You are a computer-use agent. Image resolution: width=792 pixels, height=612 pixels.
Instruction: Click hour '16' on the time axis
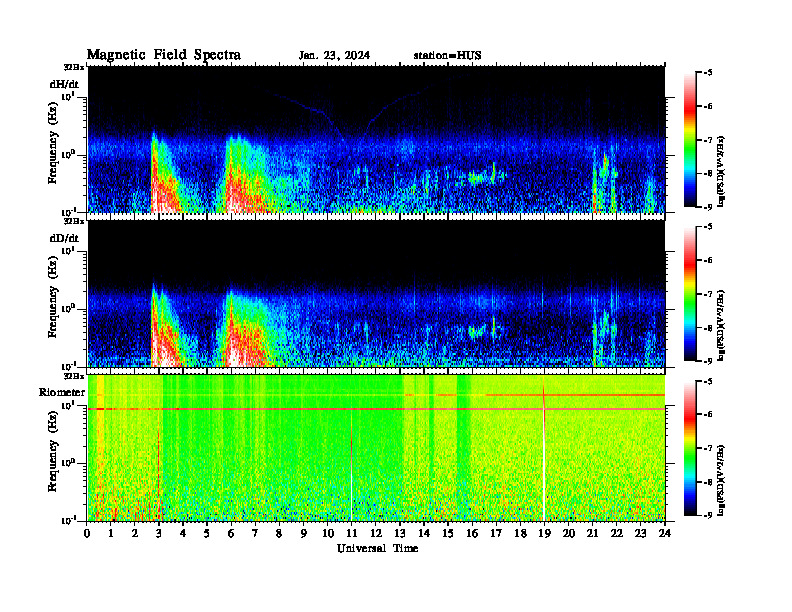(x=473, y=533)
